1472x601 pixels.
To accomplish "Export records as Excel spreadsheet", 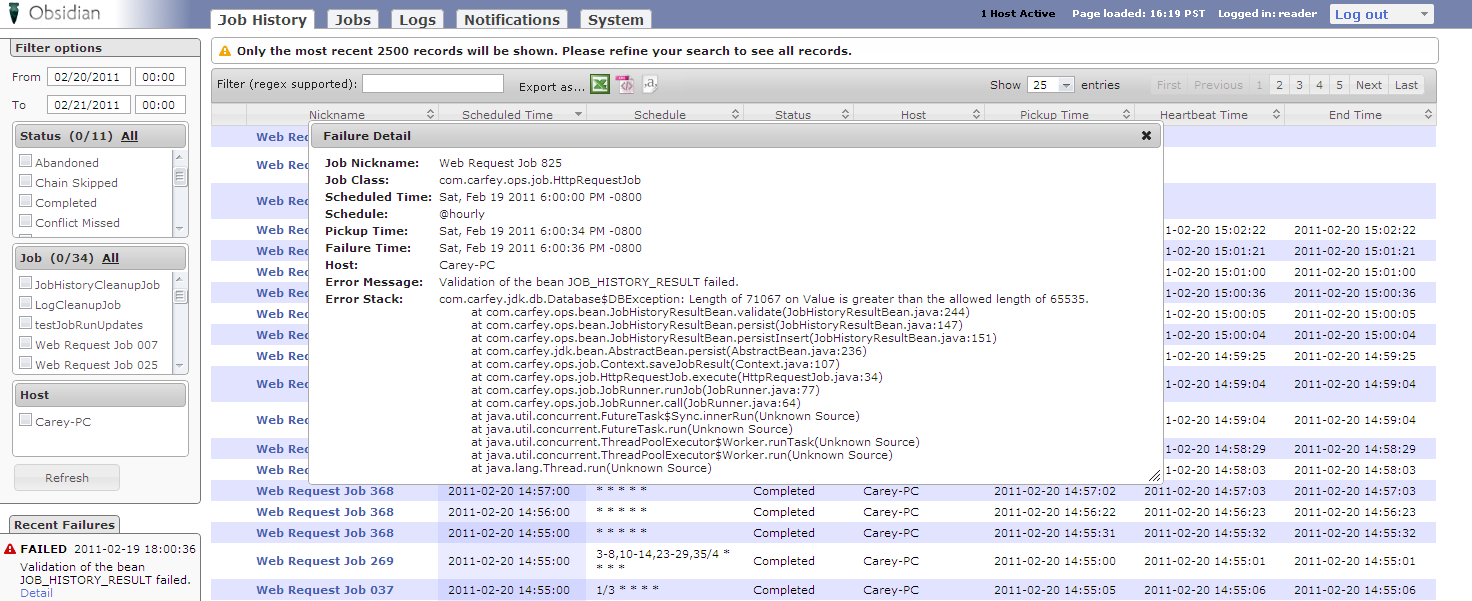I will tap(599, 85).
